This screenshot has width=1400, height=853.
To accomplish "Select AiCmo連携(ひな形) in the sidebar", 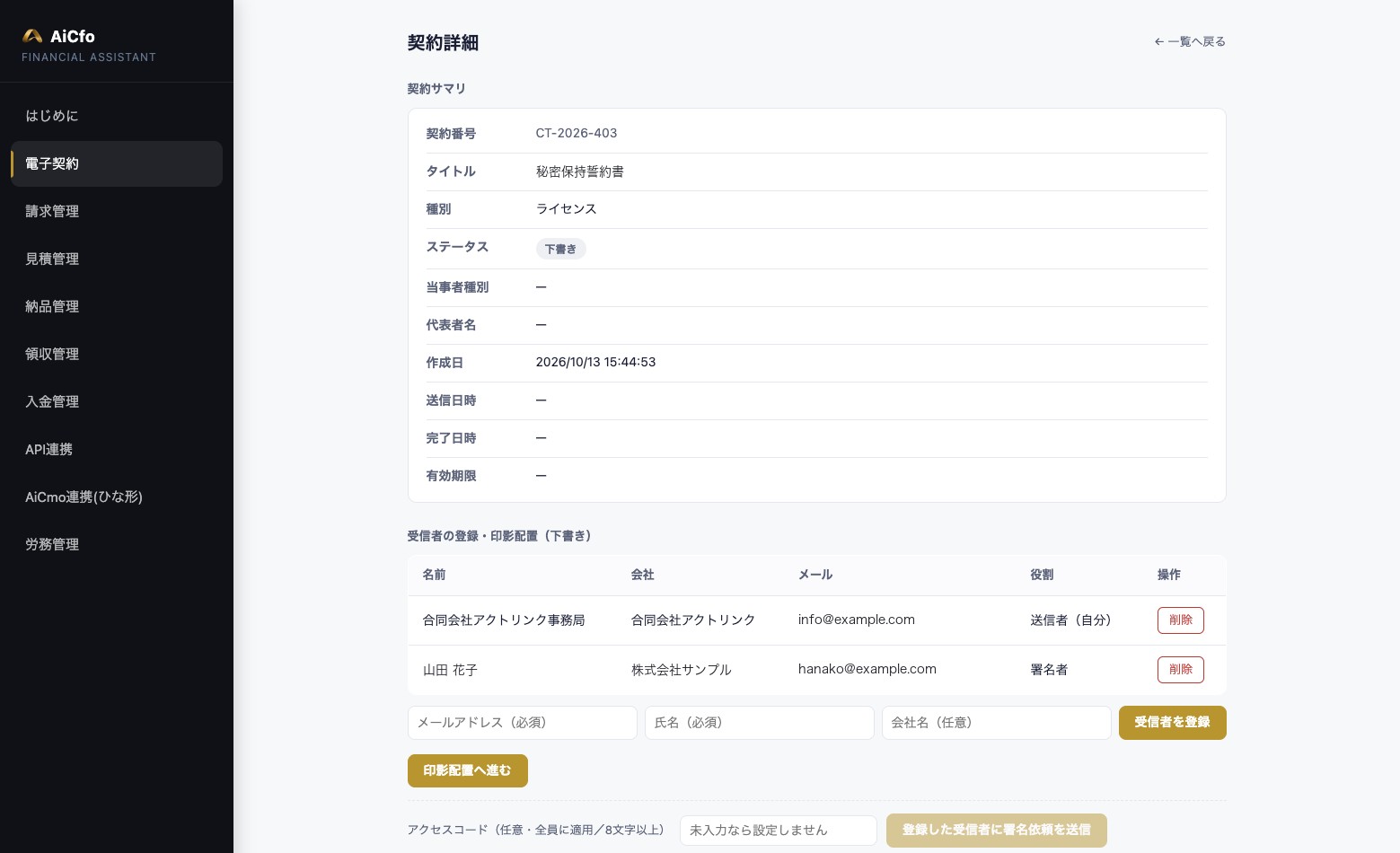I will [117, 497].
